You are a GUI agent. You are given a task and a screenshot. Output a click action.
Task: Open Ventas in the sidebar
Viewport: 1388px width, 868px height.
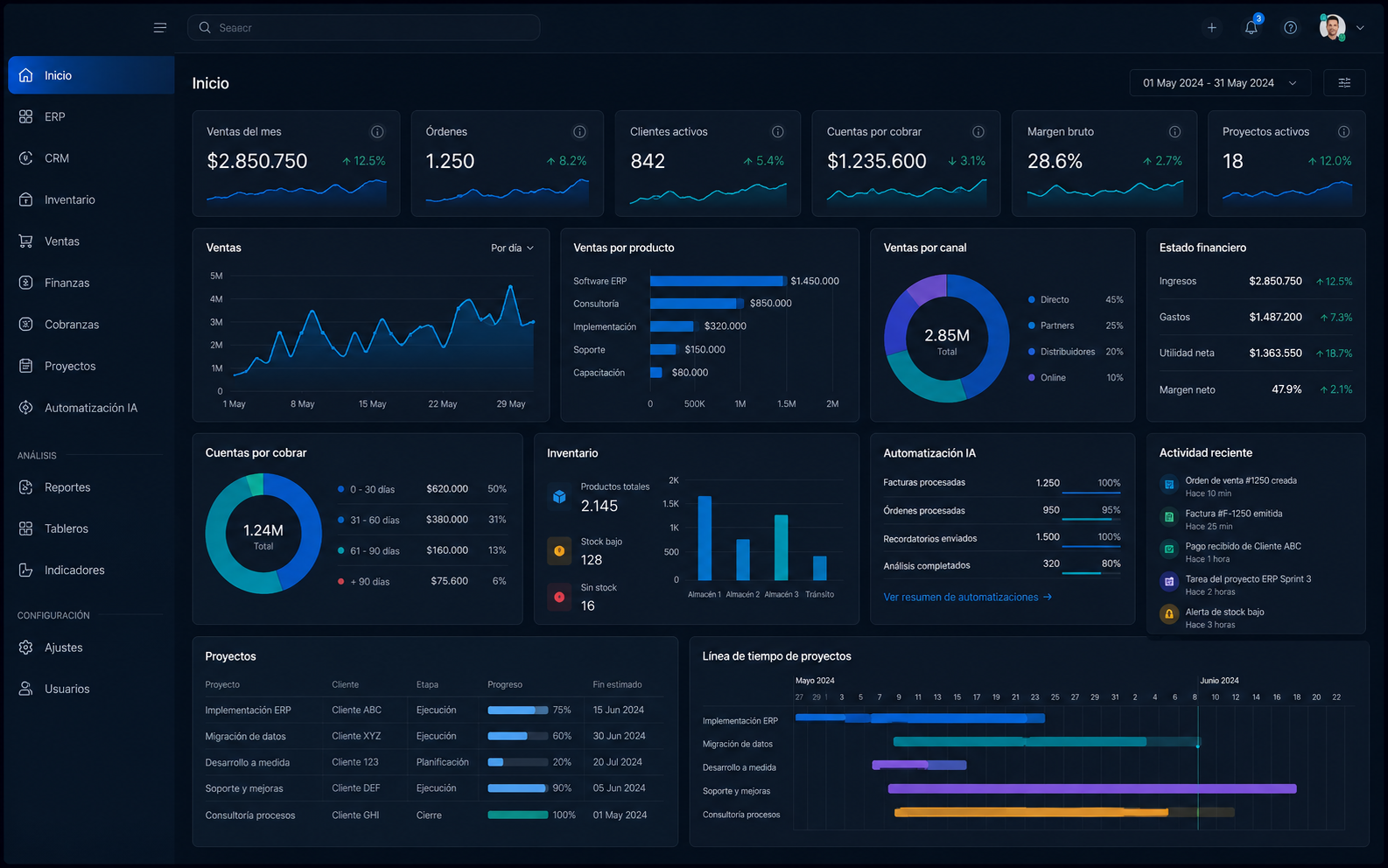(x=91, y=241)
